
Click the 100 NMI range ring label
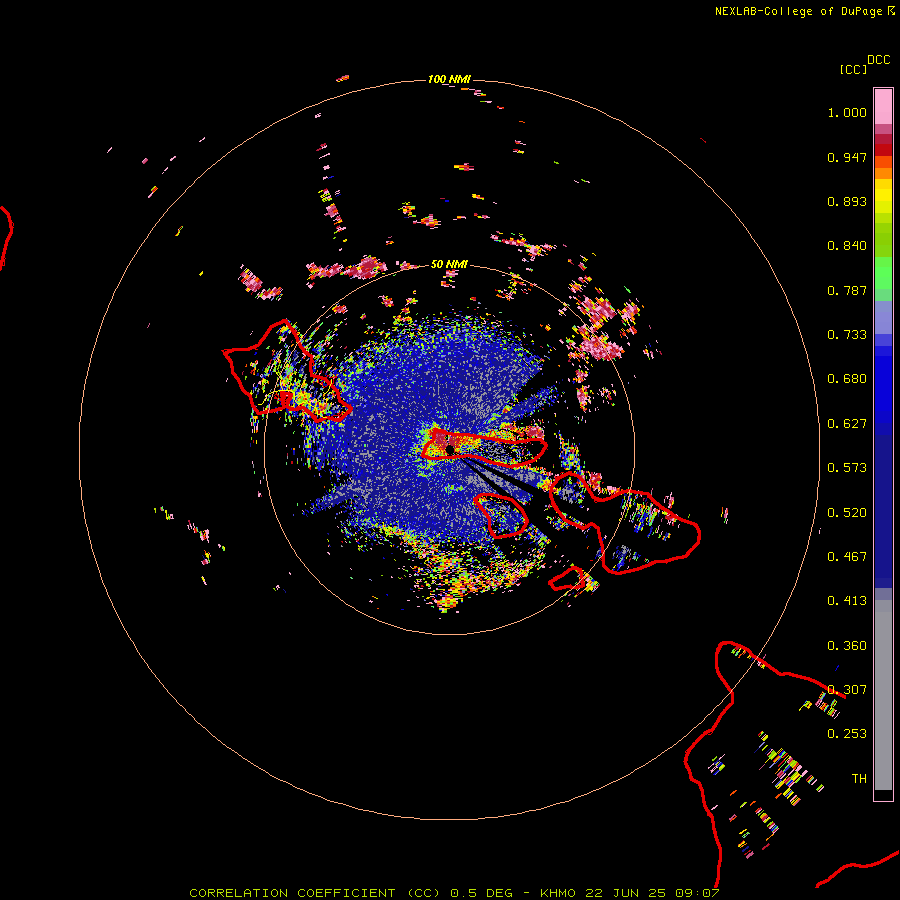(x=449, y=79)
